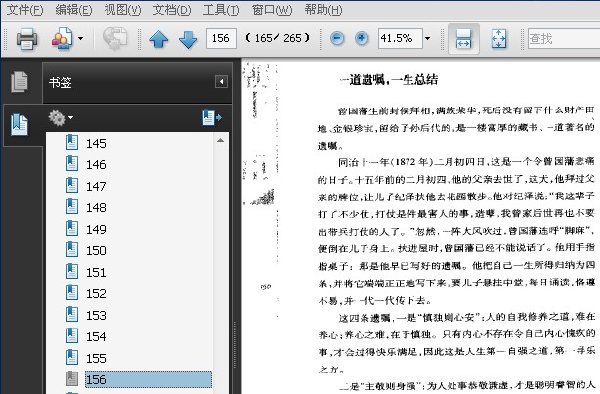Open the 编辑(E) menu

tap(74, 10)
